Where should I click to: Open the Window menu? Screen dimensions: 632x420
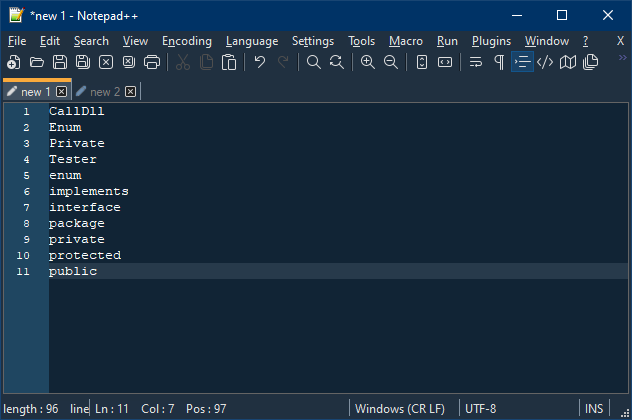pos(547,41)
